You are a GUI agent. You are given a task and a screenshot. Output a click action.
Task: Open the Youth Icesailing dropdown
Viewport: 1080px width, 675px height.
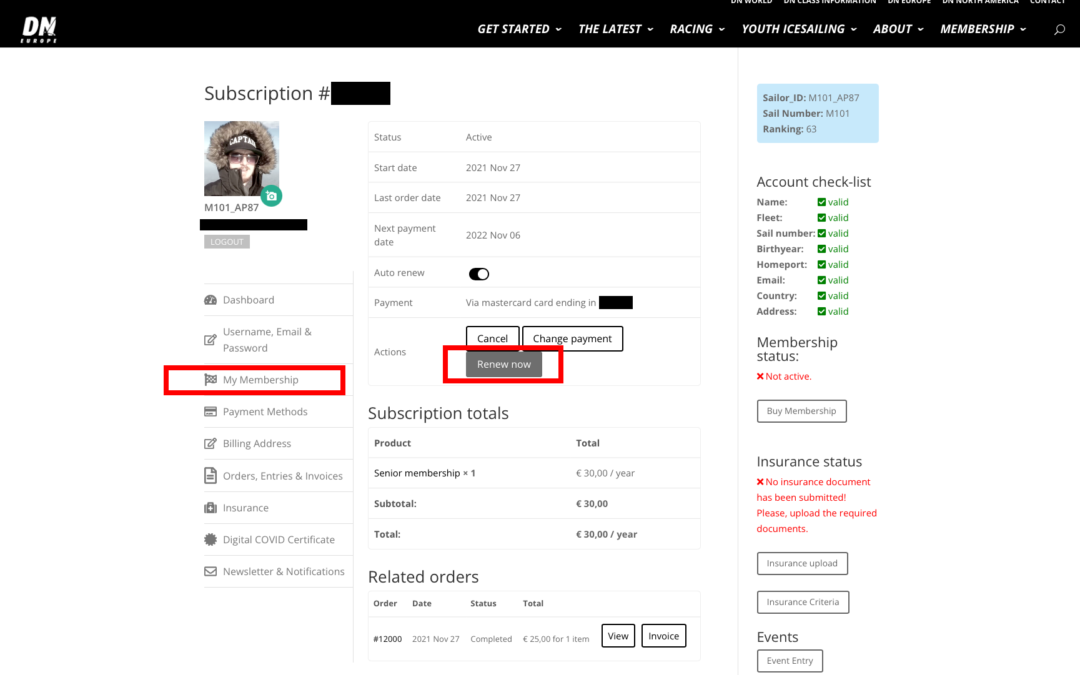pyautogui.click(x=799, y=29)
